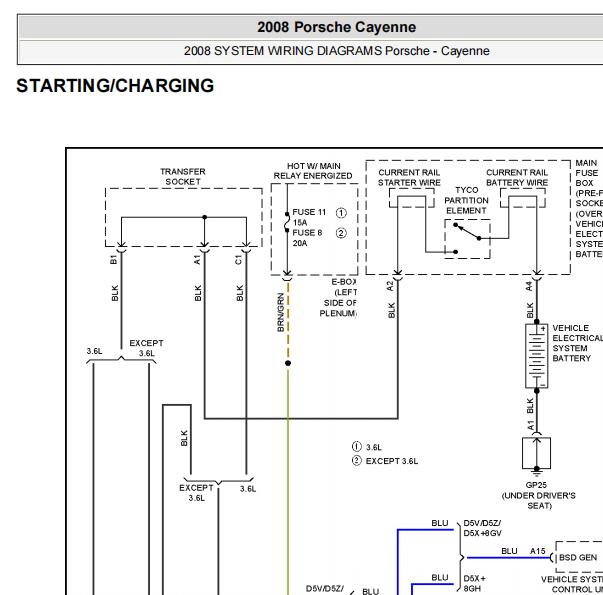Click the "CURRENT RAIL STARTER WIRE" label

pyautogui.click(x=409, y=177)
